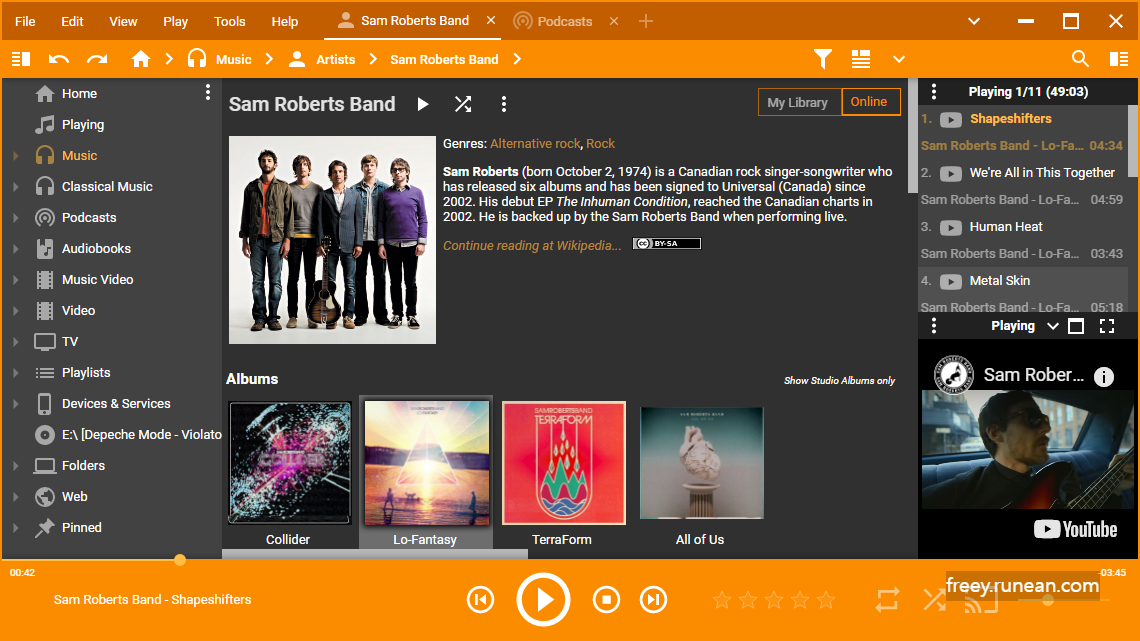This screenshot has height=641, width=1140.
Task: Open preview panel three-dot menu
Action: point(934,326)
